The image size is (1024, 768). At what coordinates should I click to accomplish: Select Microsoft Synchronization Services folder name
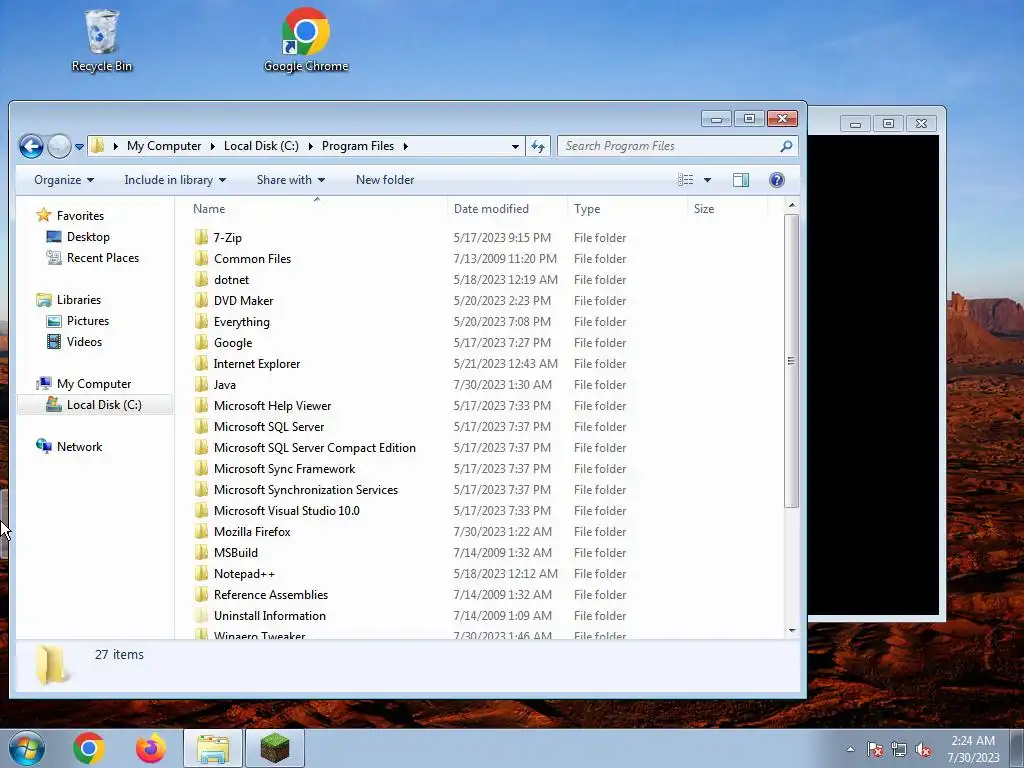point(306,489)
